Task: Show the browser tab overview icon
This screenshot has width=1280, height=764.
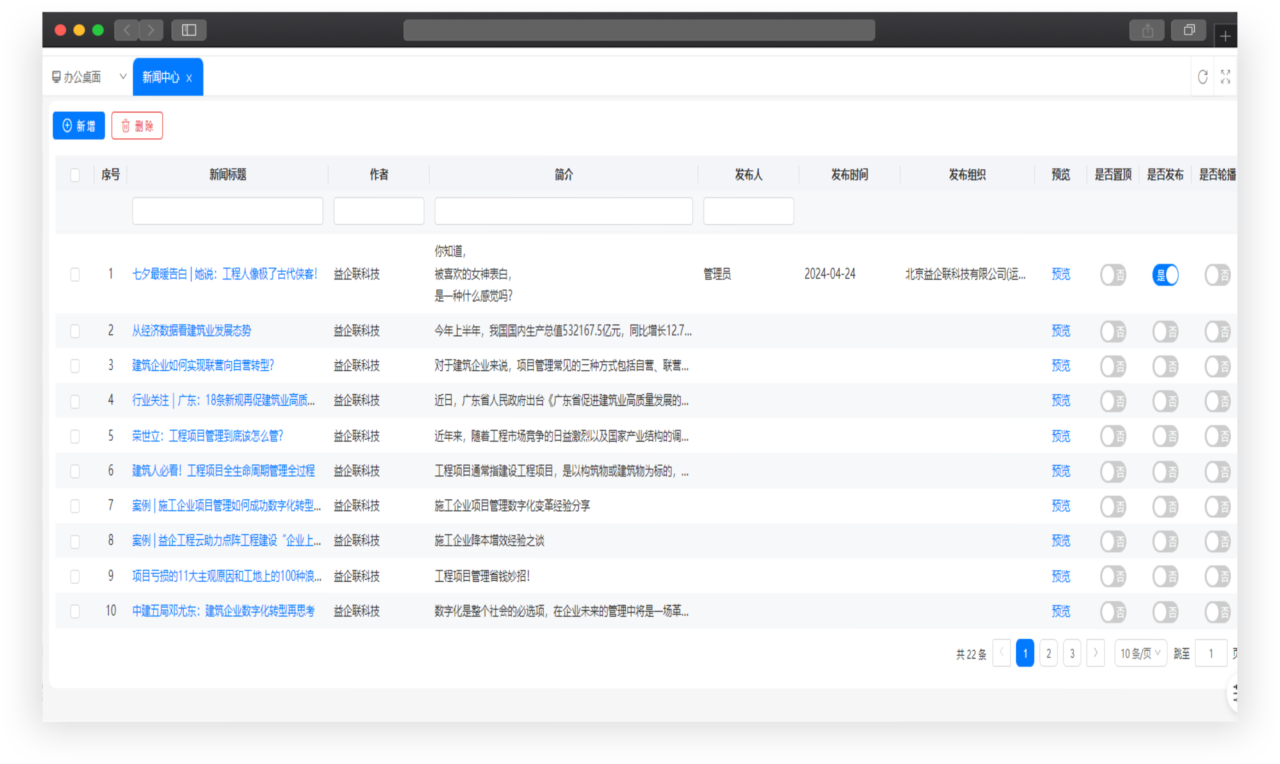Action: point(1189,30)
